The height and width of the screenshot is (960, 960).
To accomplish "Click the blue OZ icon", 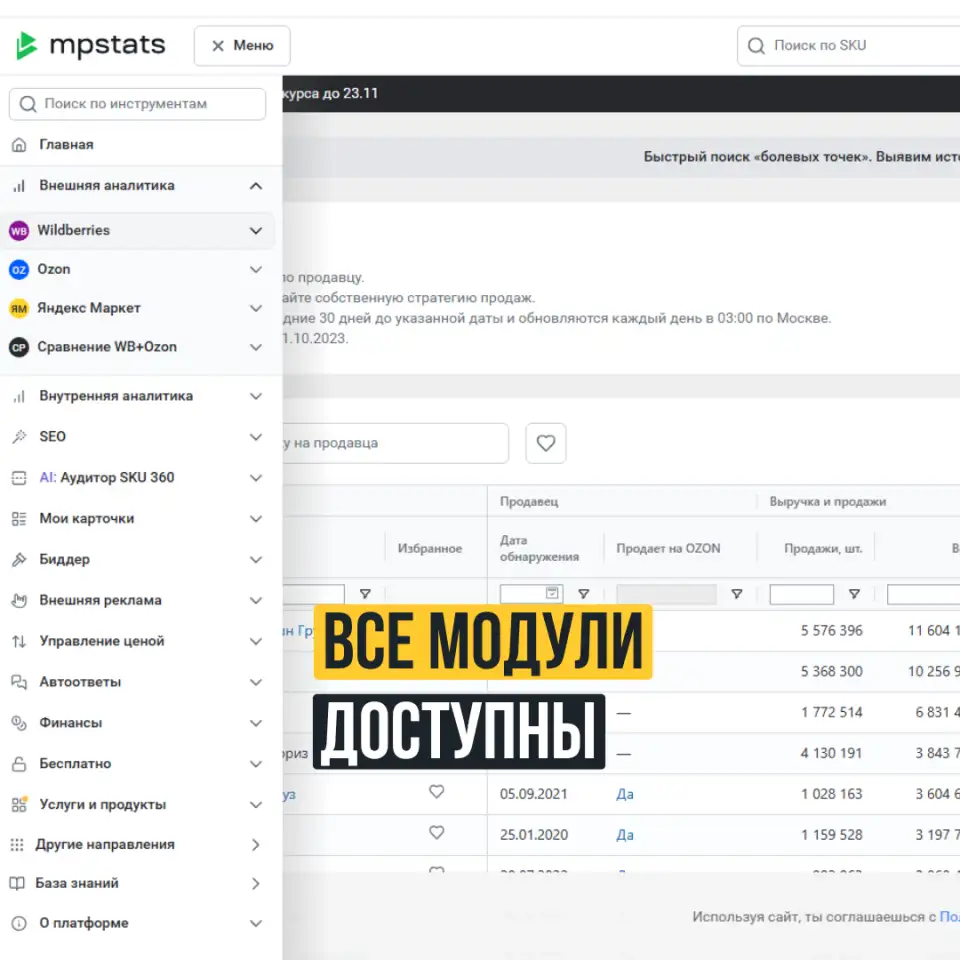I will pos(19,269).
